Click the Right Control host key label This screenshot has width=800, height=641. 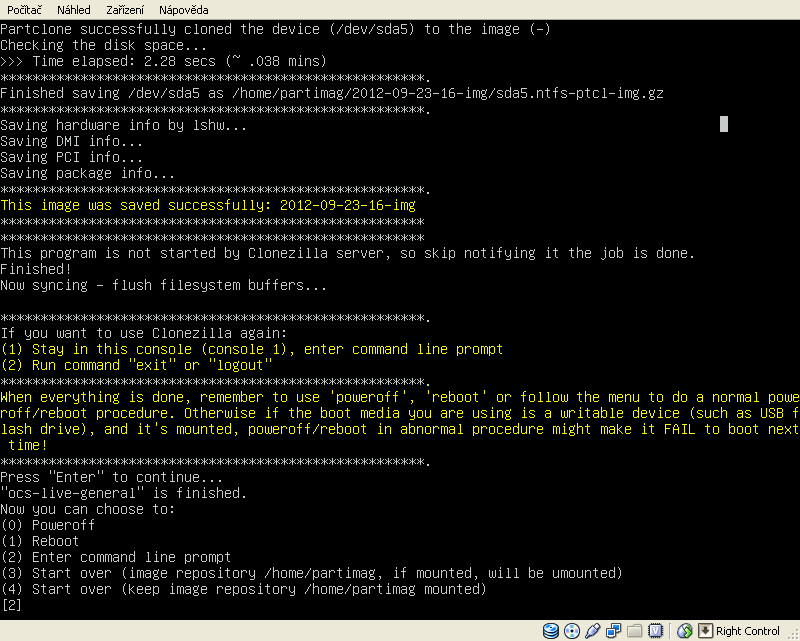[x=748, y=631]
